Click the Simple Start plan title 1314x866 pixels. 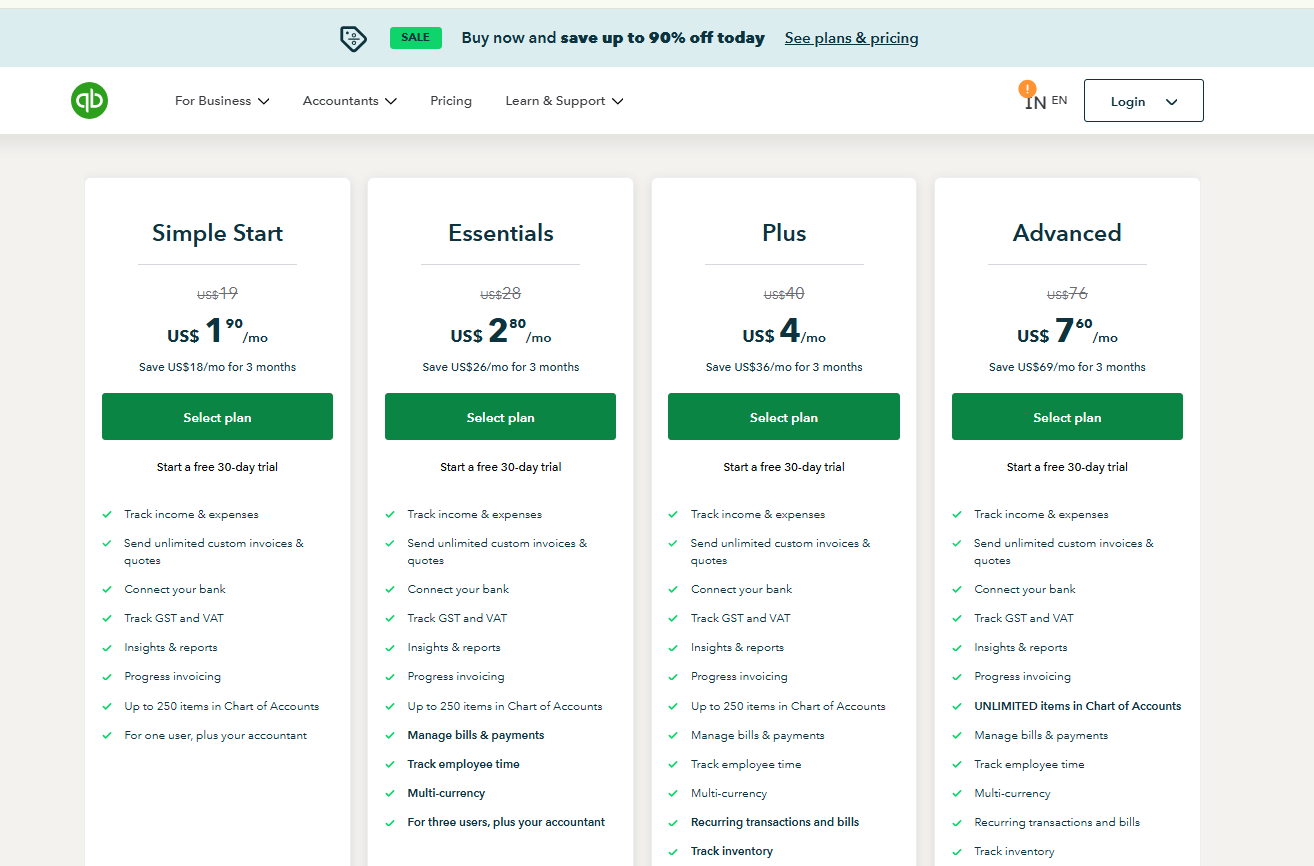click(x=217, y=233)
